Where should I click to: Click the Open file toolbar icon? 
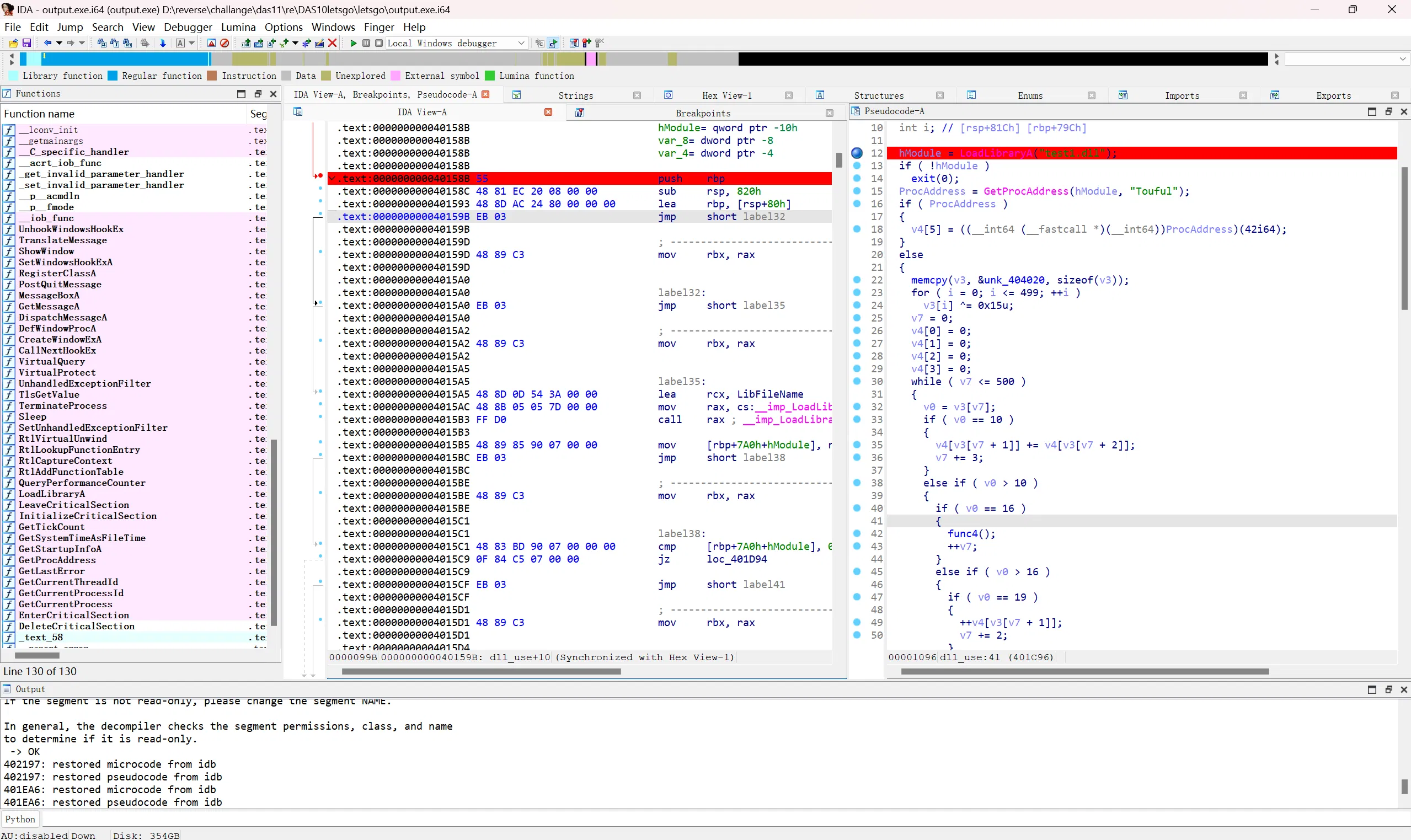pos(14,43)
